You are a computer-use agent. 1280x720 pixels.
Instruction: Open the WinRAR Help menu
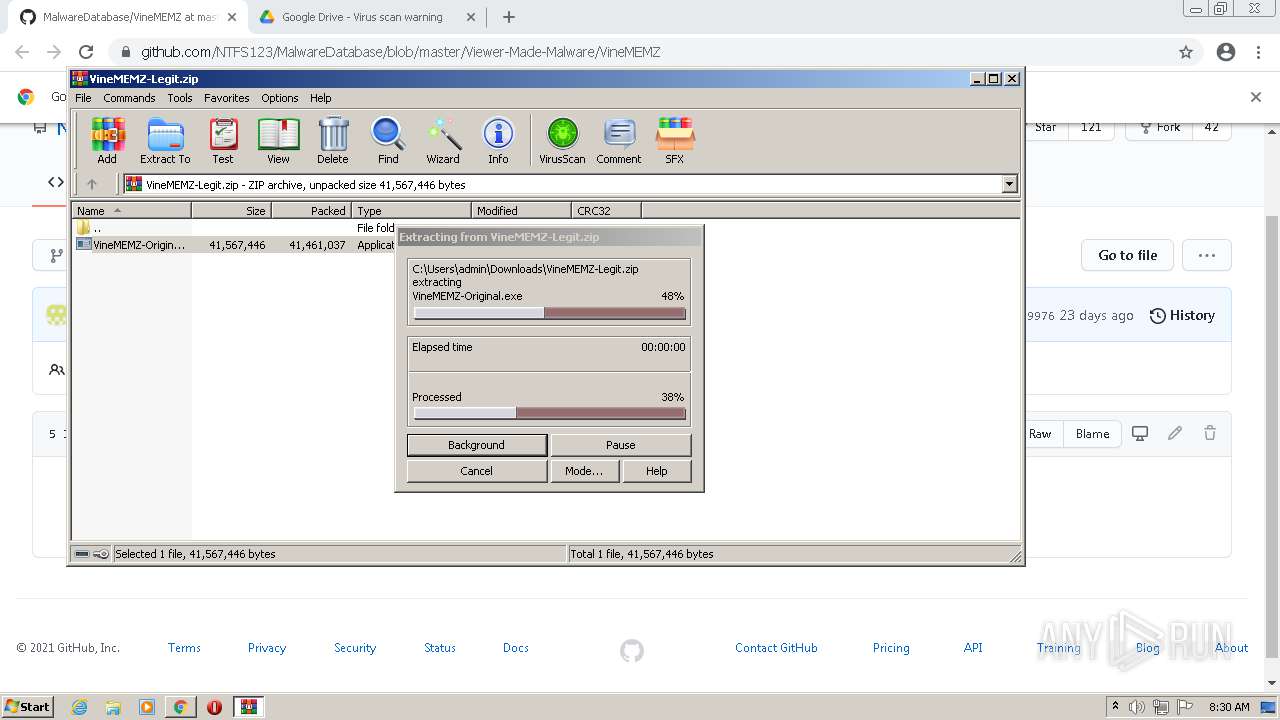(x=321, y=98)
